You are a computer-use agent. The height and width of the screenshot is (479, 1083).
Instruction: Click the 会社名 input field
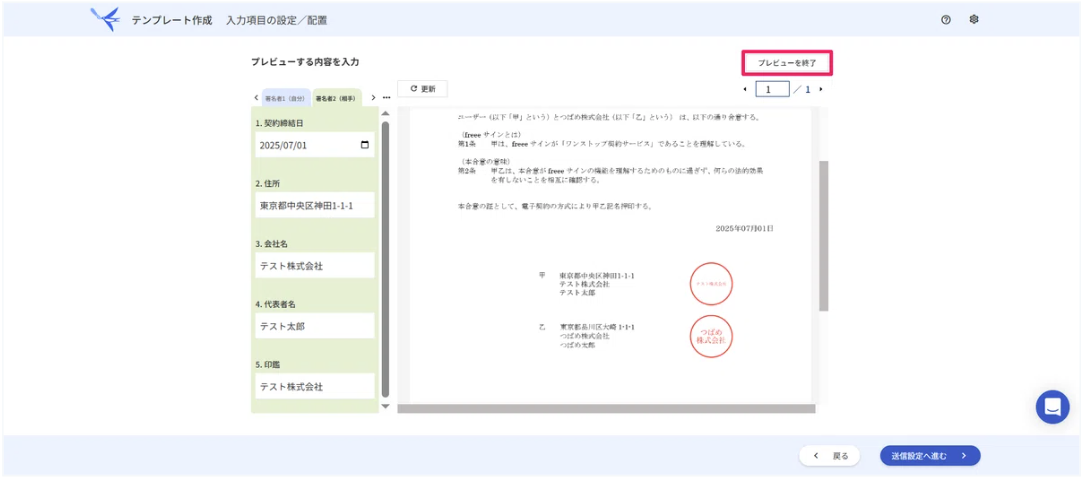coord(315,266)
